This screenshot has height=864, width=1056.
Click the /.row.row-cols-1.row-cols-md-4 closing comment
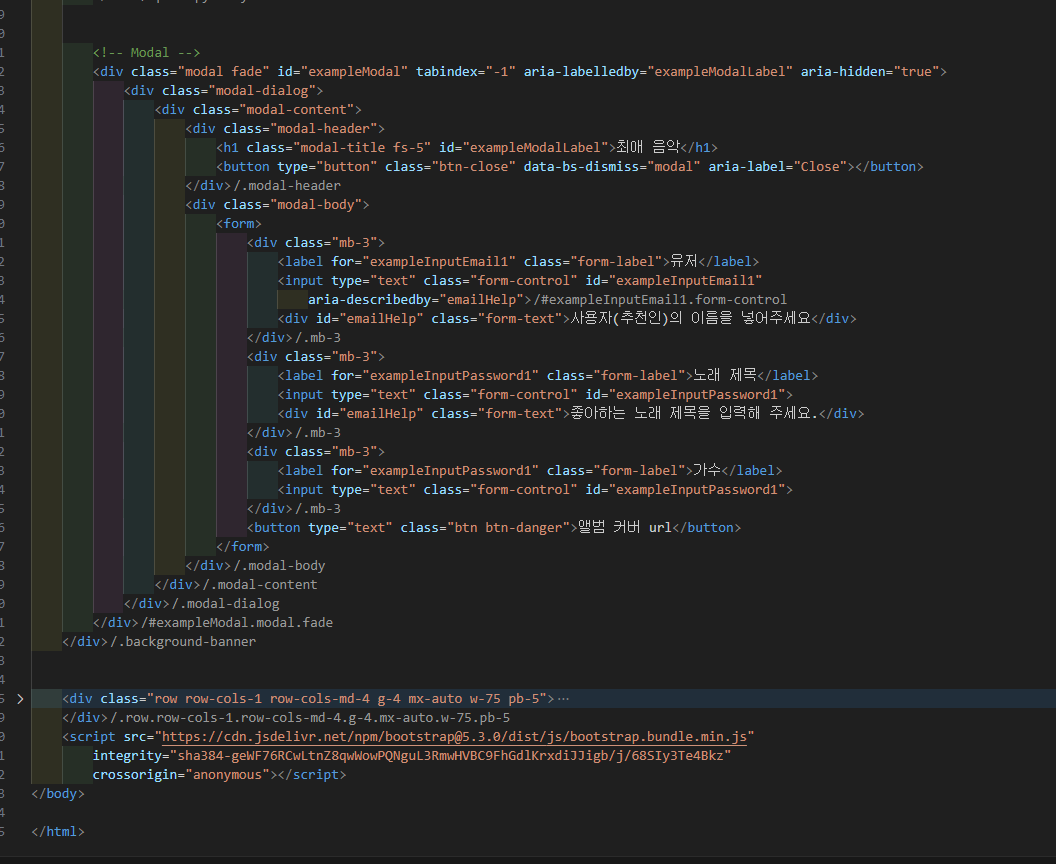(310, 718)
